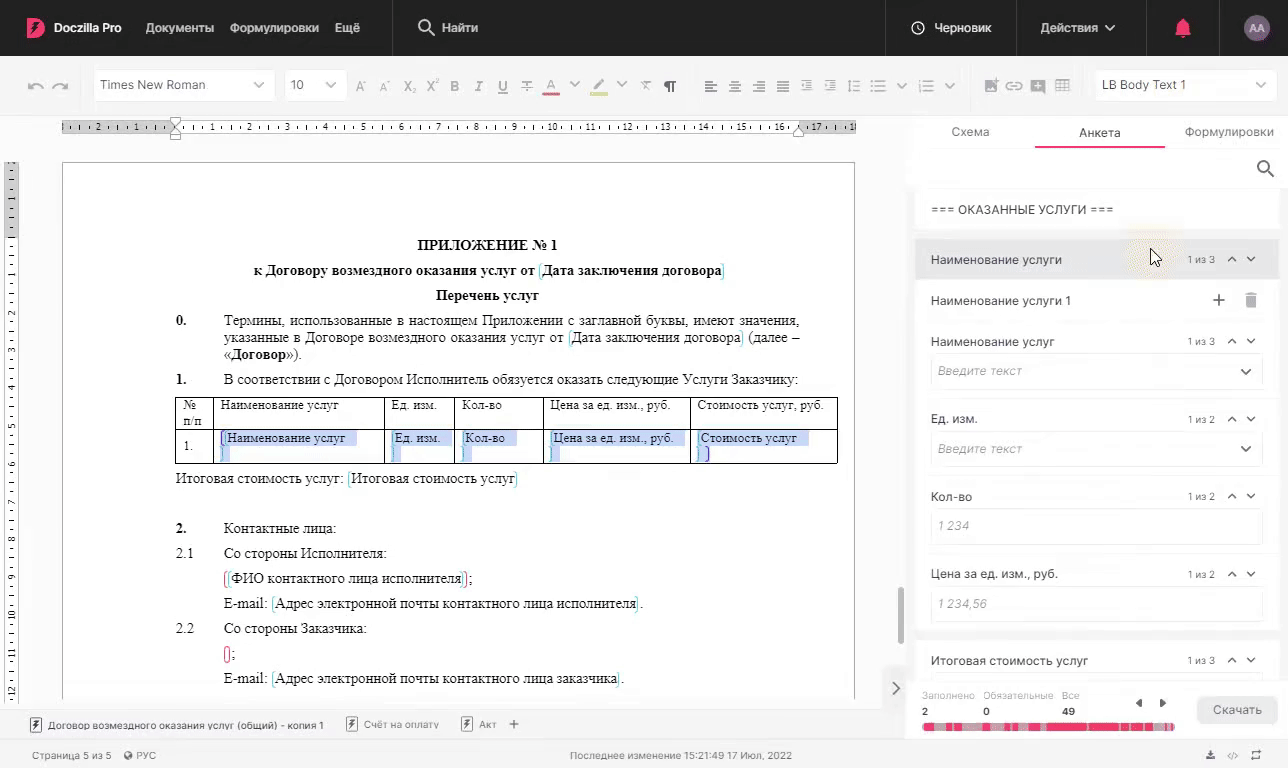Open the Документы menu
1288x768 pixels.
180,28
